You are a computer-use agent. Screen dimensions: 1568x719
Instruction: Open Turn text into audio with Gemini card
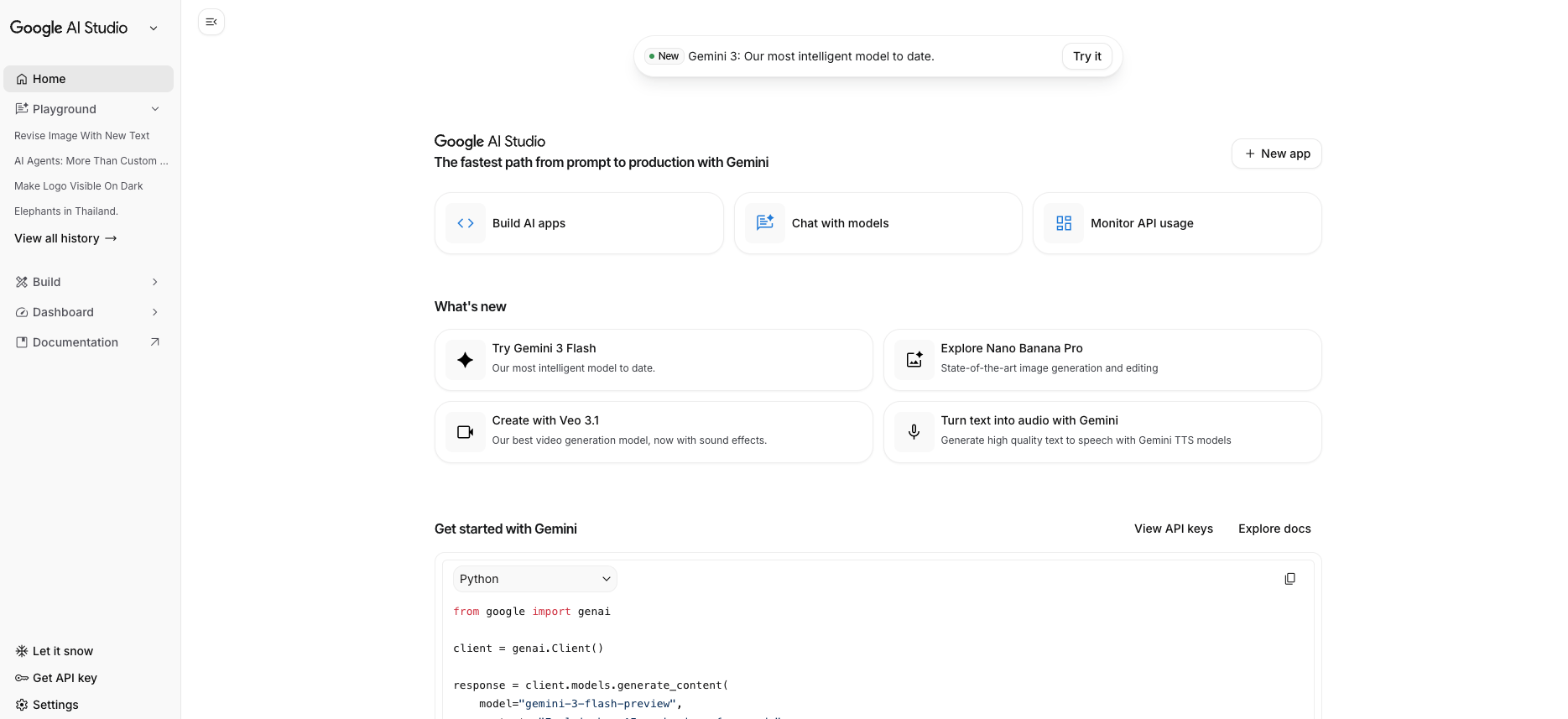click(x=1102, y=432)
